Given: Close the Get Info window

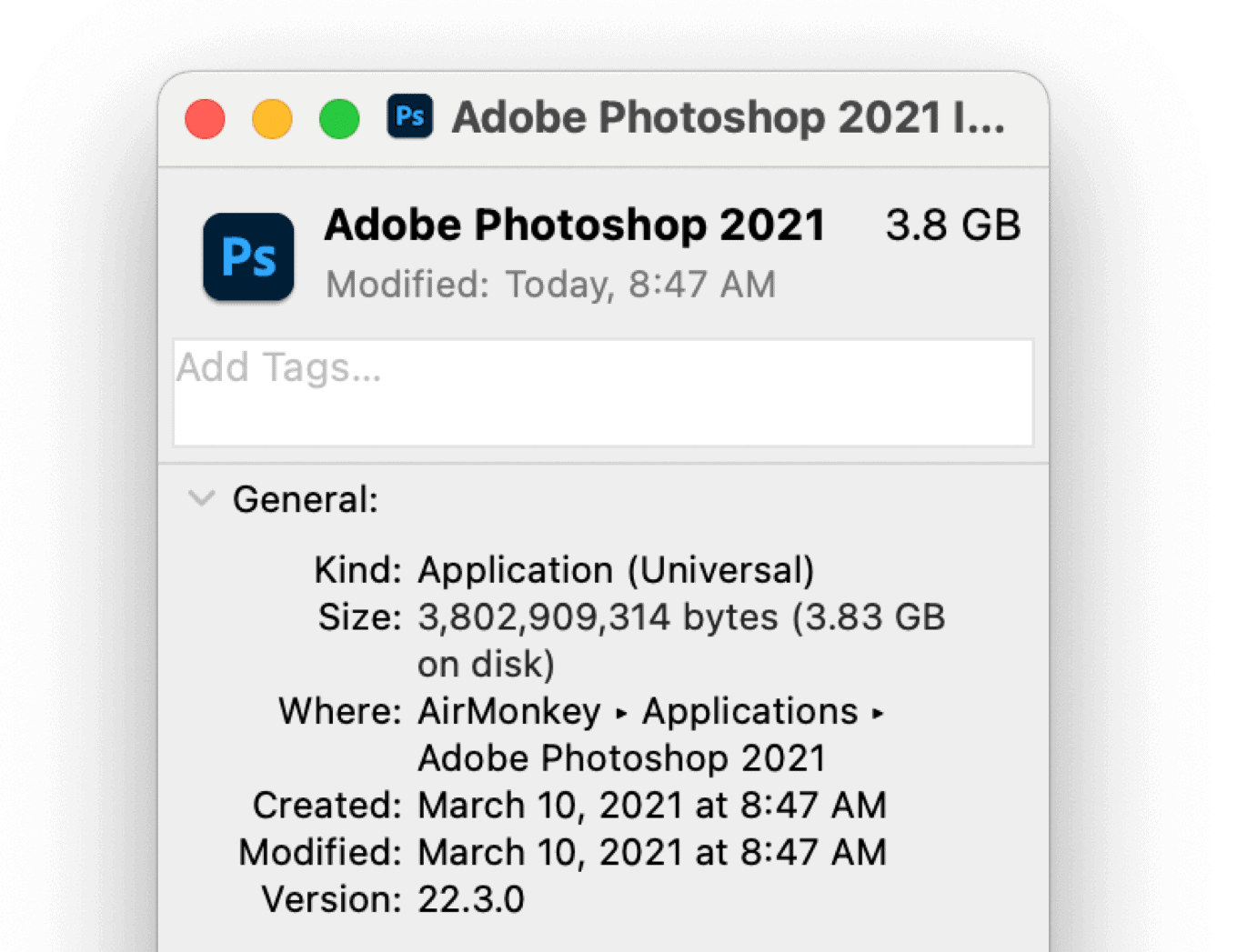Looking at the screenshot, I should tap(206, 119).
